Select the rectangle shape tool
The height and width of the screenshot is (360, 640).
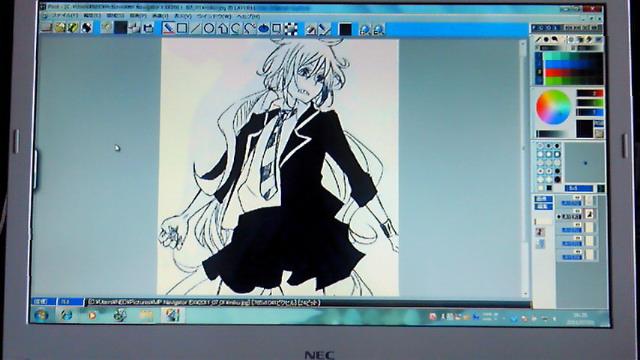point(182,28)
